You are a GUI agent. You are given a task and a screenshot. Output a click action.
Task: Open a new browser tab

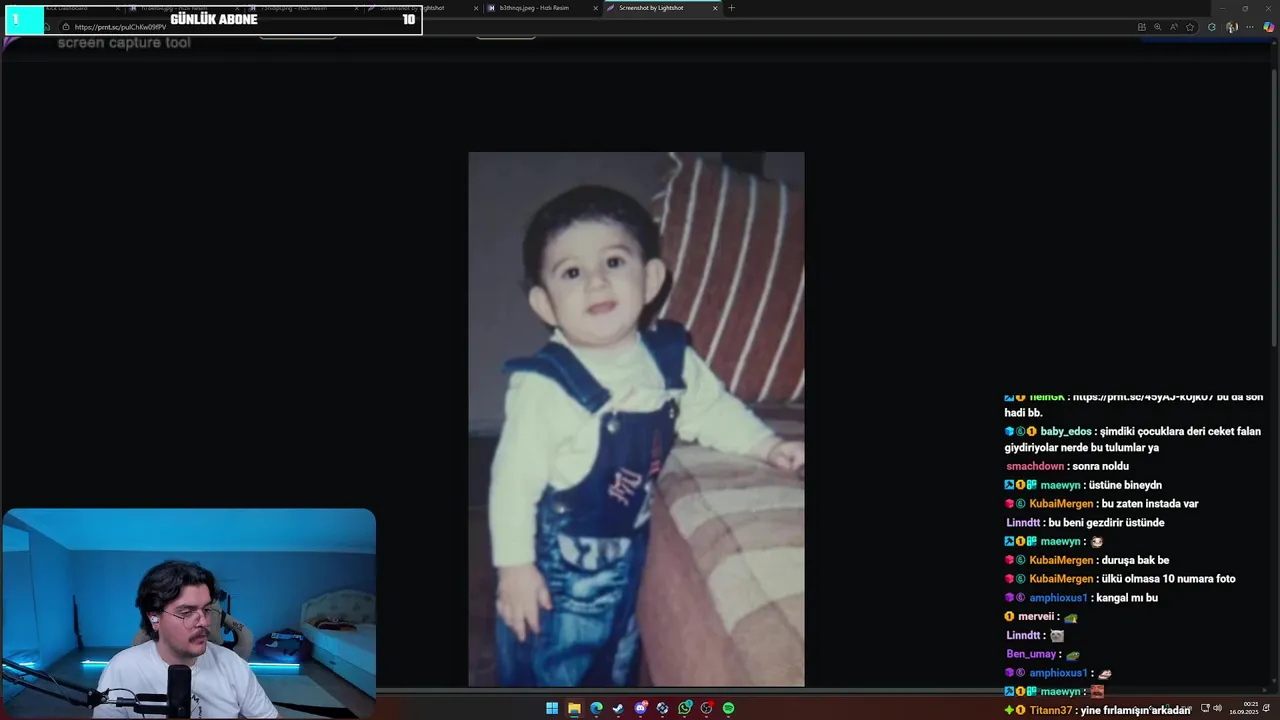point(731,8)
